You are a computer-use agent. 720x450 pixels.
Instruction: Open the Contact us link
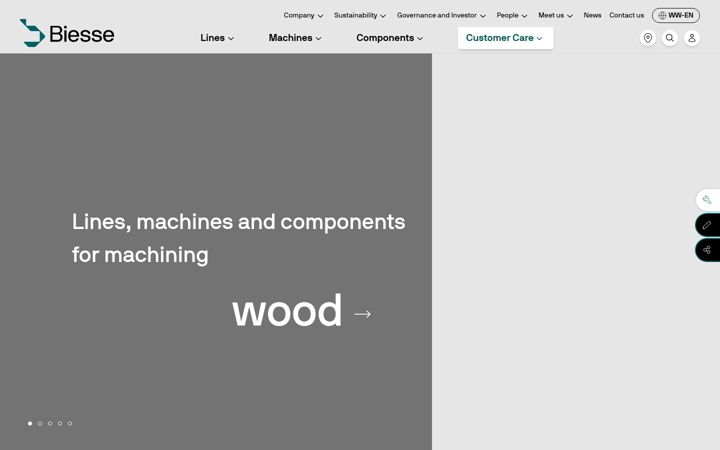[626, 15]
